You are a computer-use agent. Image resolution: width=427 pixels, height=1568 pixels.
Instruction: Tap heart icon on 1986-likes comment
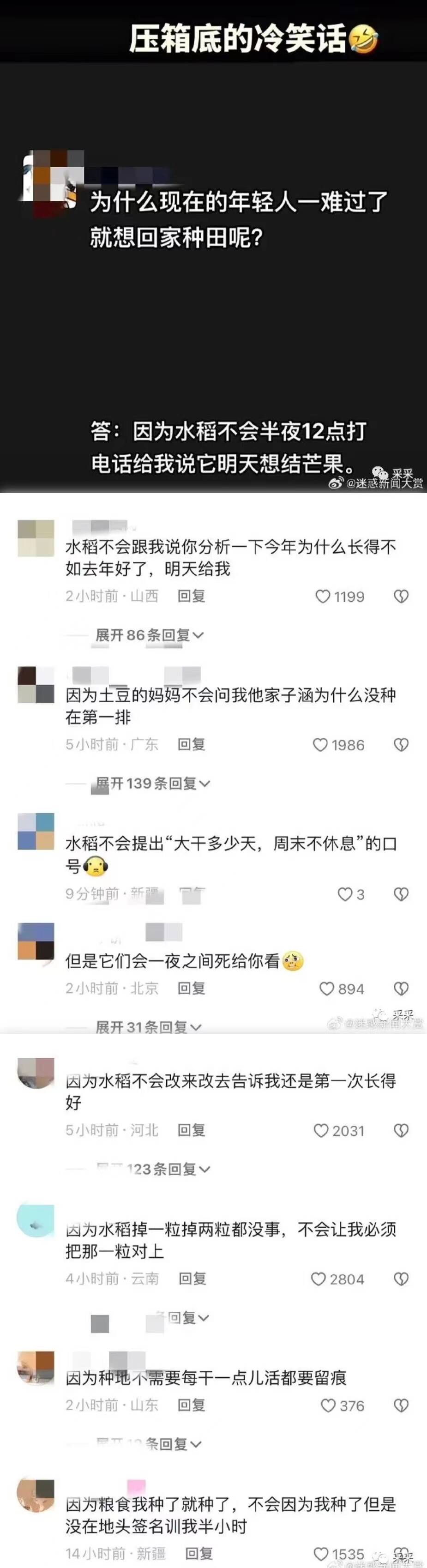pos(320,744)
